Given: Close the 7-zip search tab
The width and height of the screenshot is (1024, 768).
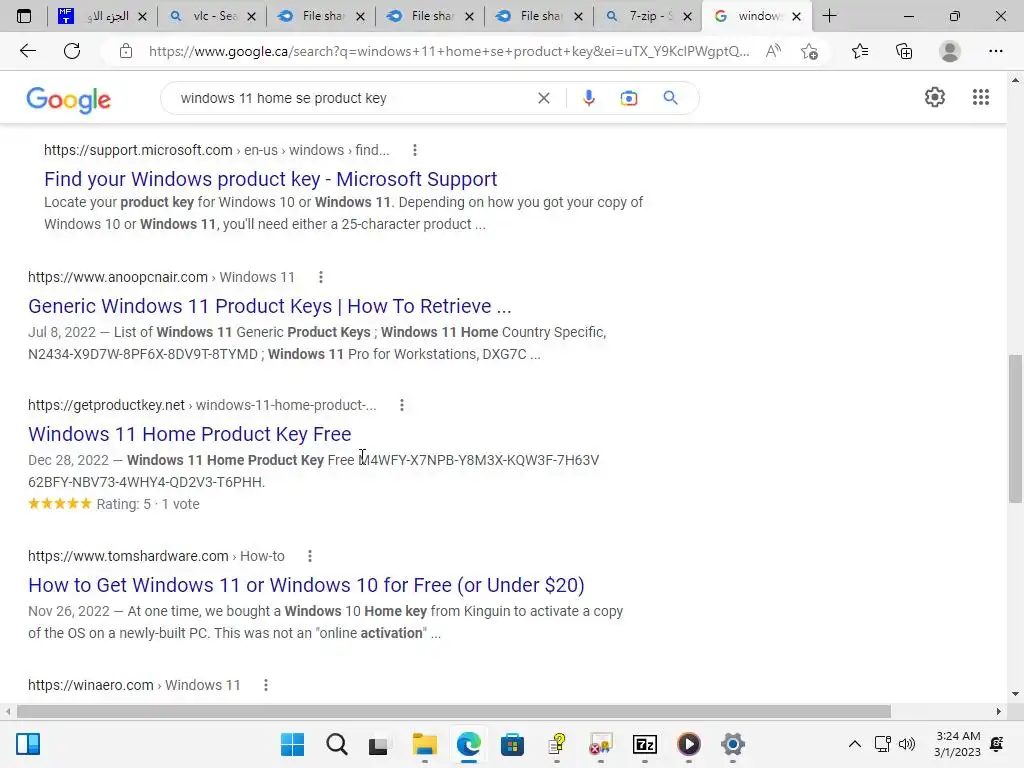Looking at the screenshot, I should click(687, 16).
